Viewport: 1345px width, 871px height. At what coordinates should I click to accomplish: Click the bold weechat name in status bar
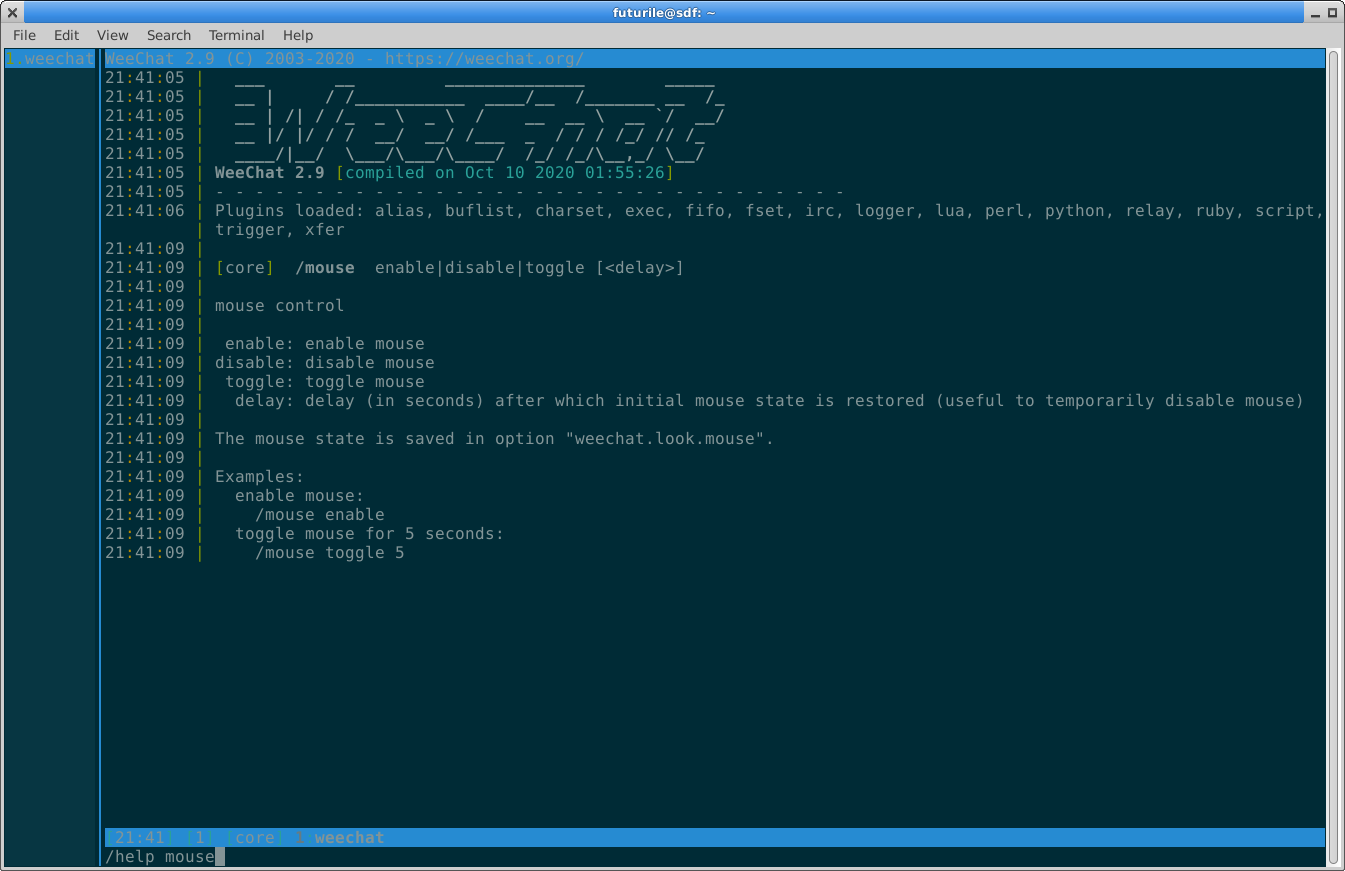349,838
